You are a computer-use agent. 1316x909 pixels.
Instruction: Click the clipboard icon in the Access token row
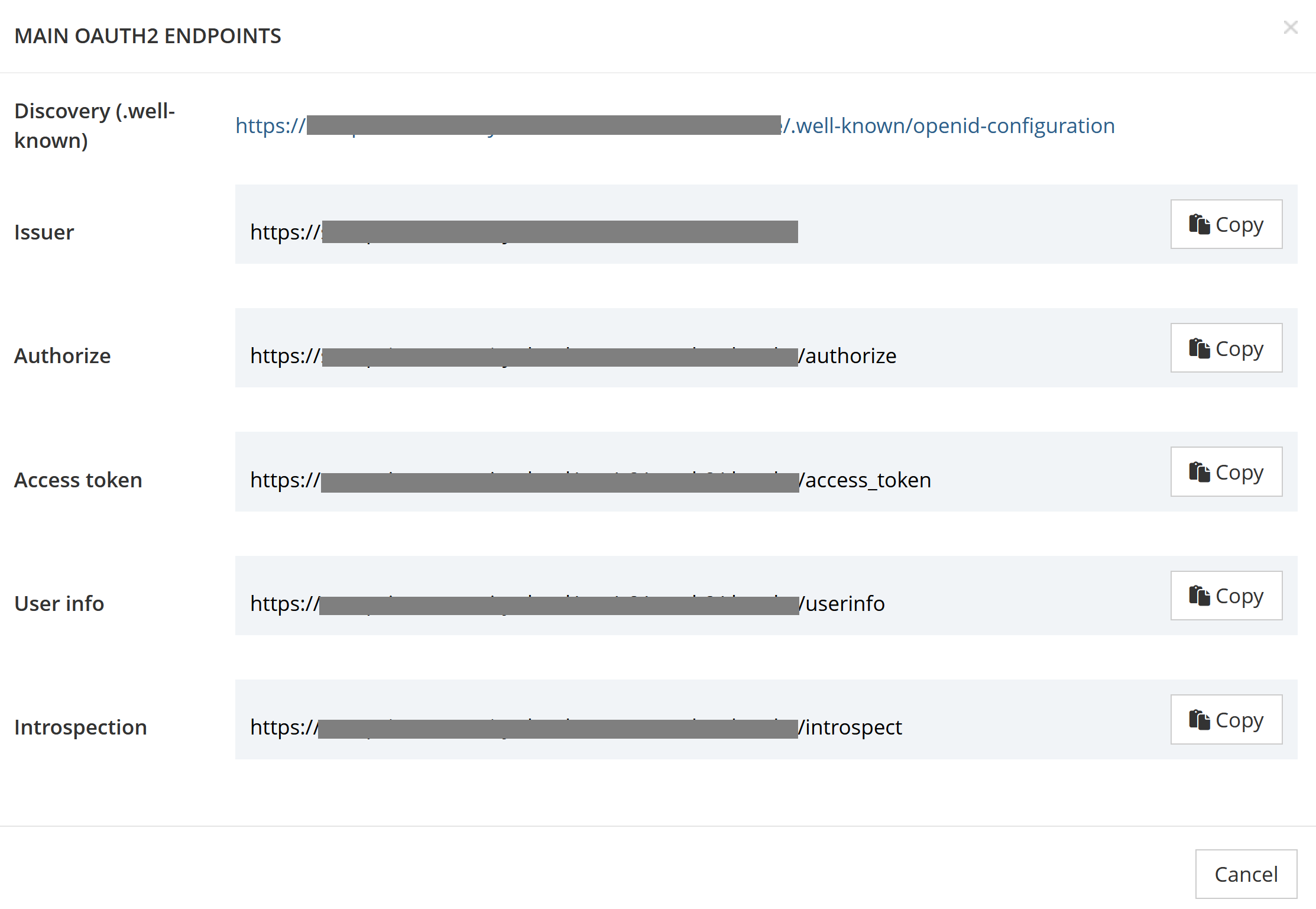tap(1199, 471)
